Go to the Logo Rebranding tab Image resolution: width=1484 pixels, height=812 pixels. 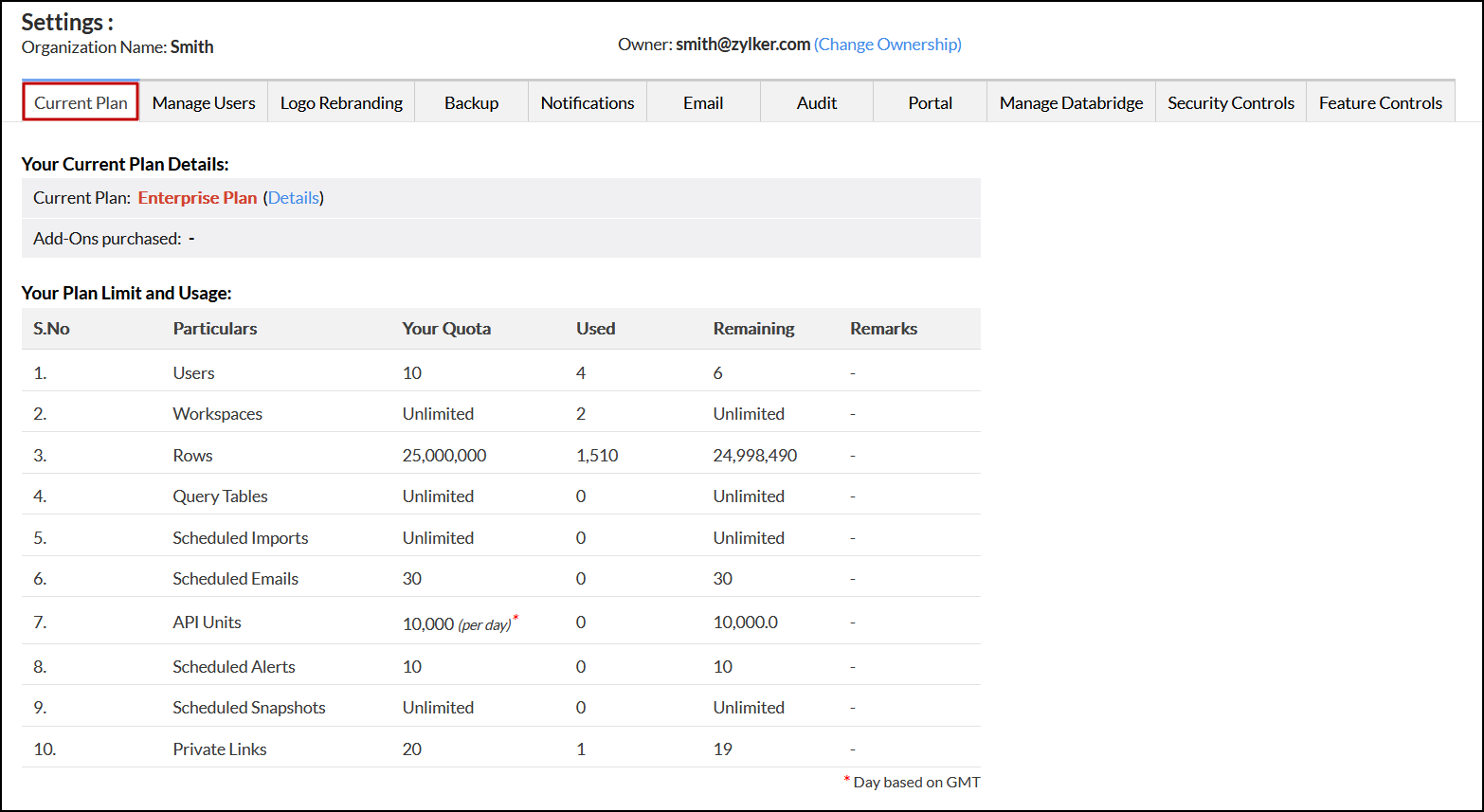tap(341, 102)
